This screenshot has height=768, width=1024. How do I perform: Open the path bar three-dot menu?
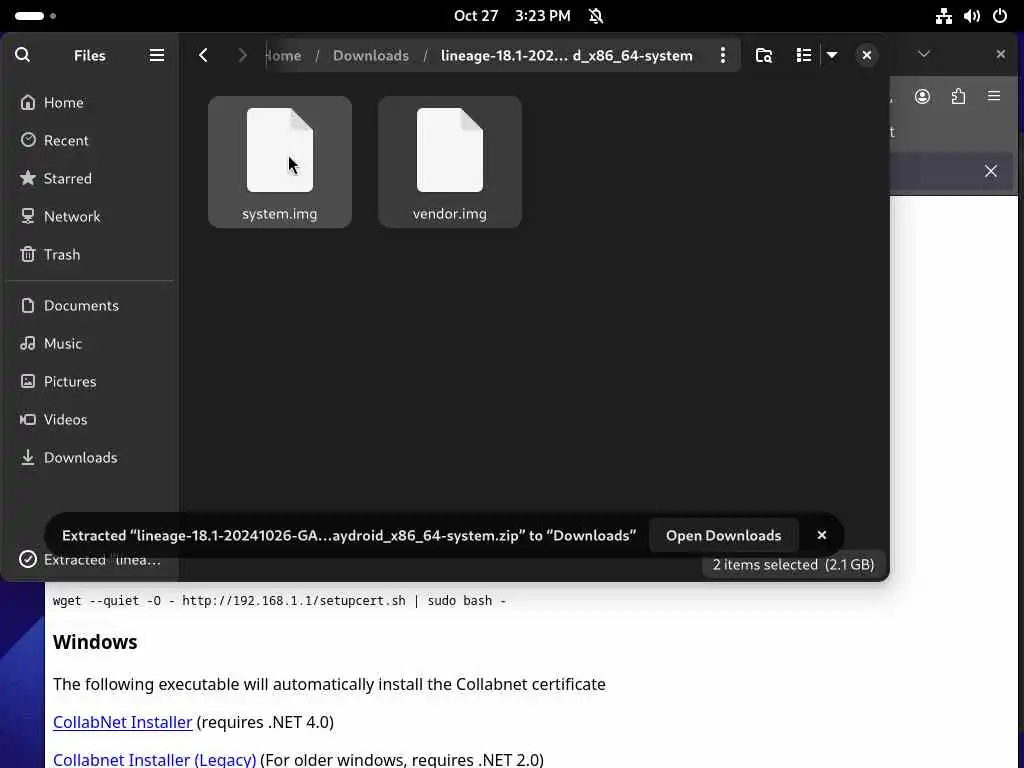pos(722,55)
